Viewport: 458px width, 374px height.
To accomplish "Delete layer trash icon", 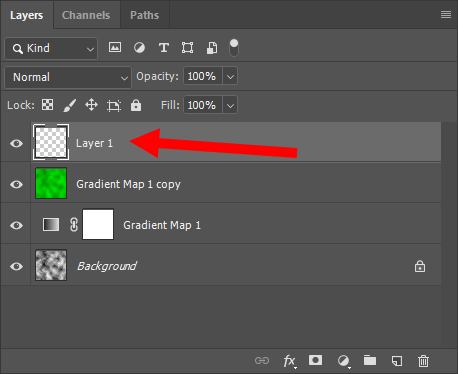I will pyautogui.click(x=423, y=361).
